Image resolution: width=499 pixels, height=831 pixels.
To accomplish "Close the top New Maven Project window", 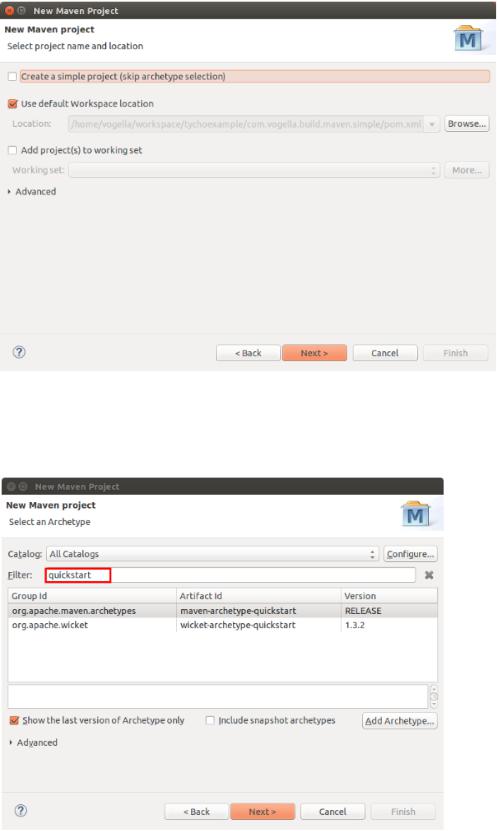I will pos(9,11).
